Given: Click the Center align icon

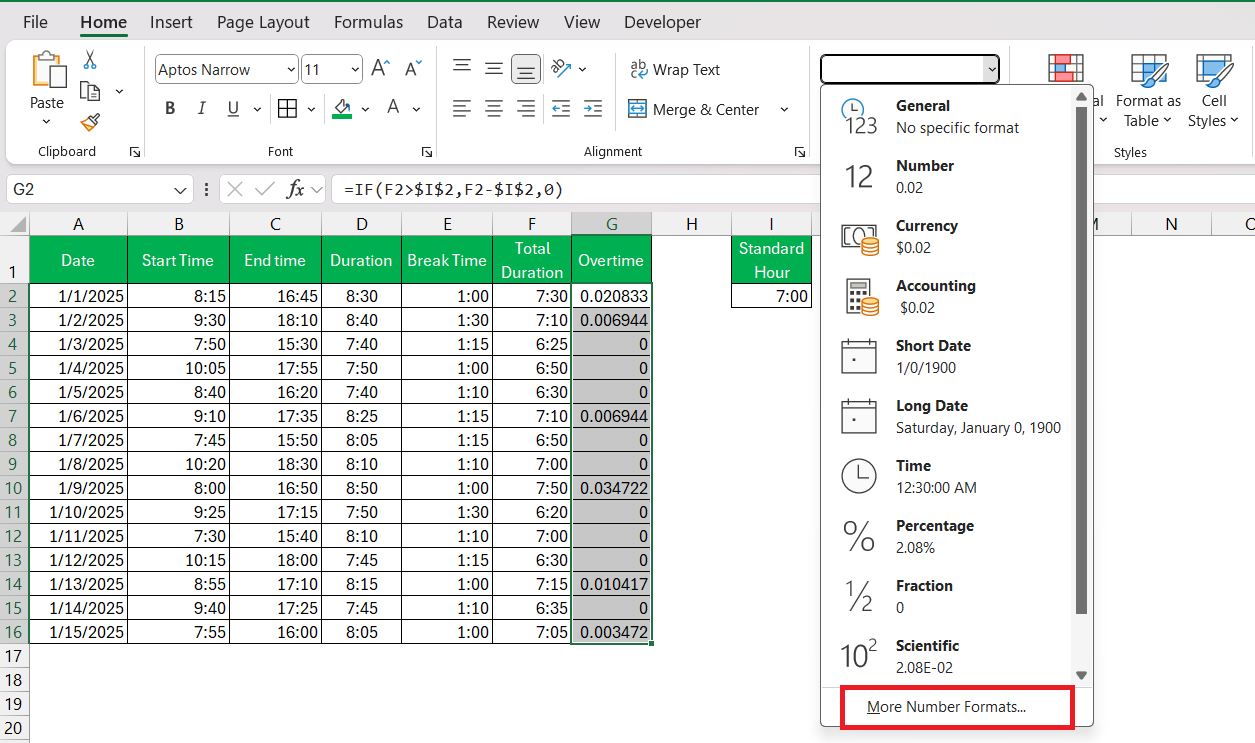Looking at the screenshot, I should (x=493, y=109).
